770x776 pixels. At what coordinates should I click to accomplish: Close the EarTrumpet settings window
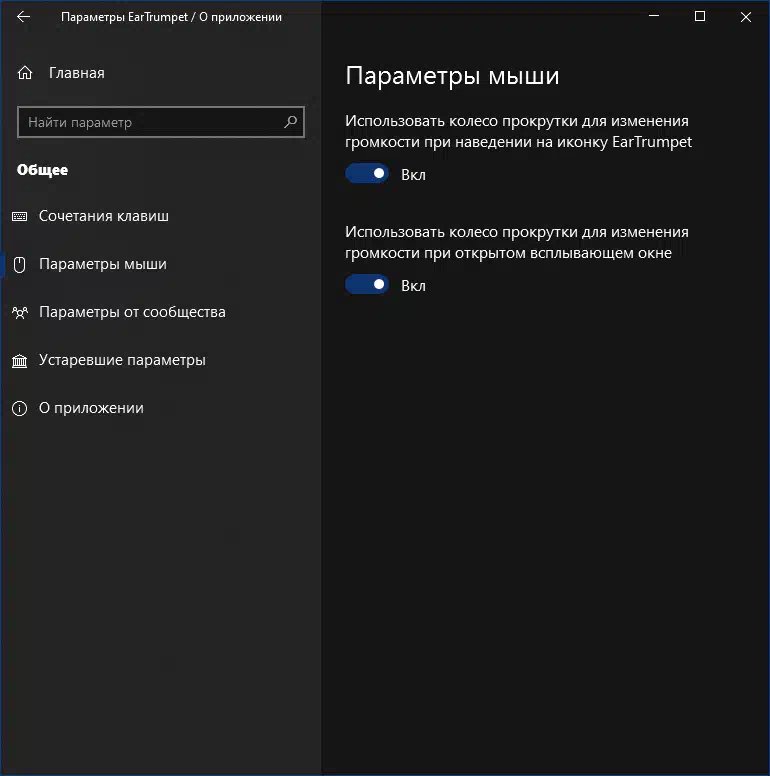[x=746, y=16]
